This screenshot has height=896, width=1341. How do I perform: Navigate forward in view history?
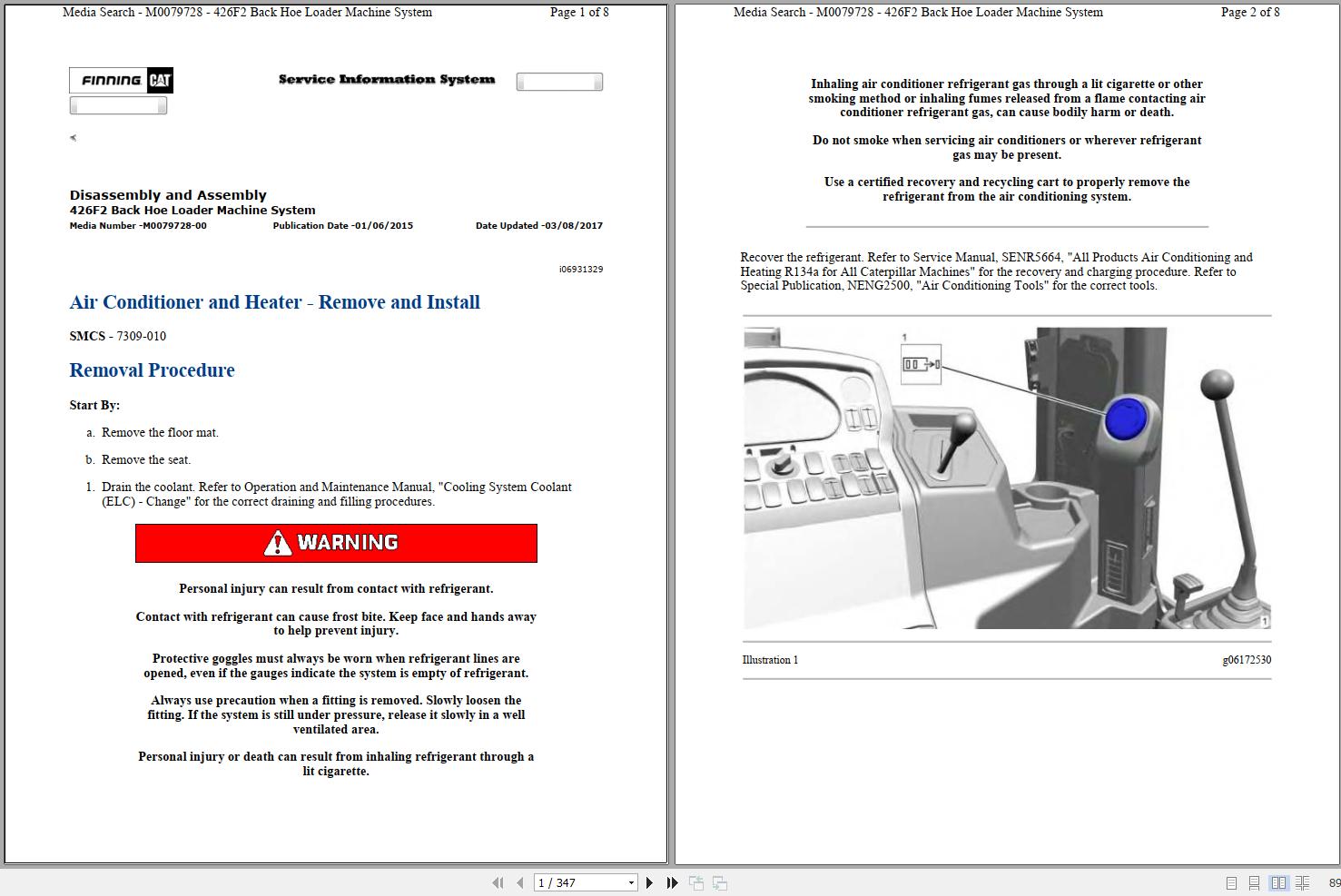coord(718,881)
